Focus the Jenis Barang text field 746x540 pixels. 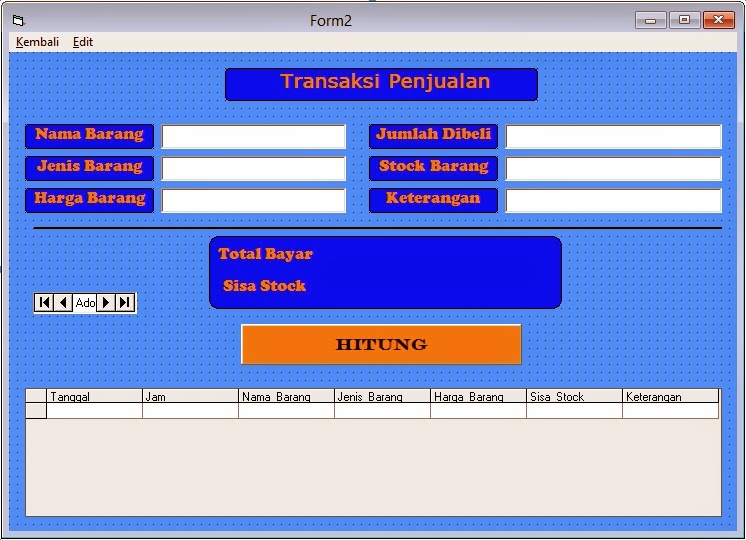coord(254,168)
